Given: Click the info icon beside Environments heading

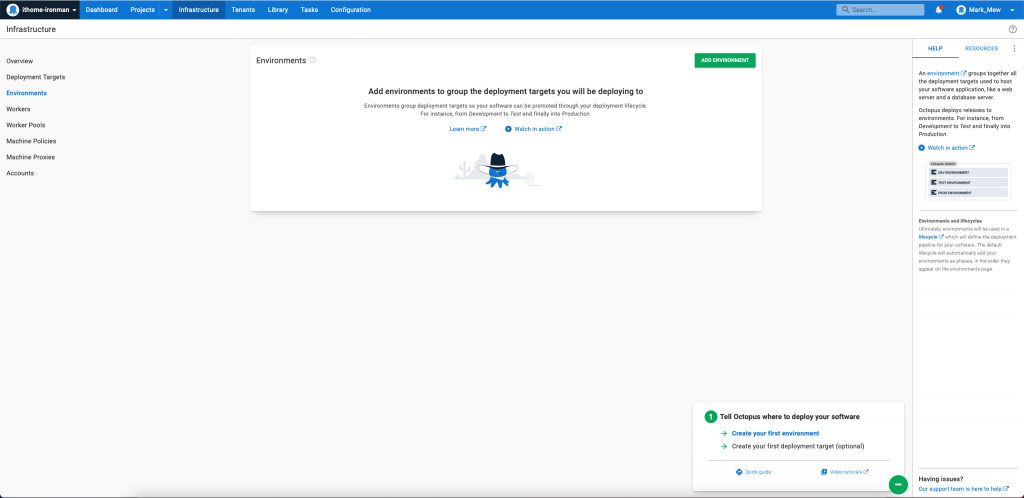Looking at the screenshot, I should [x=313, y=60].
